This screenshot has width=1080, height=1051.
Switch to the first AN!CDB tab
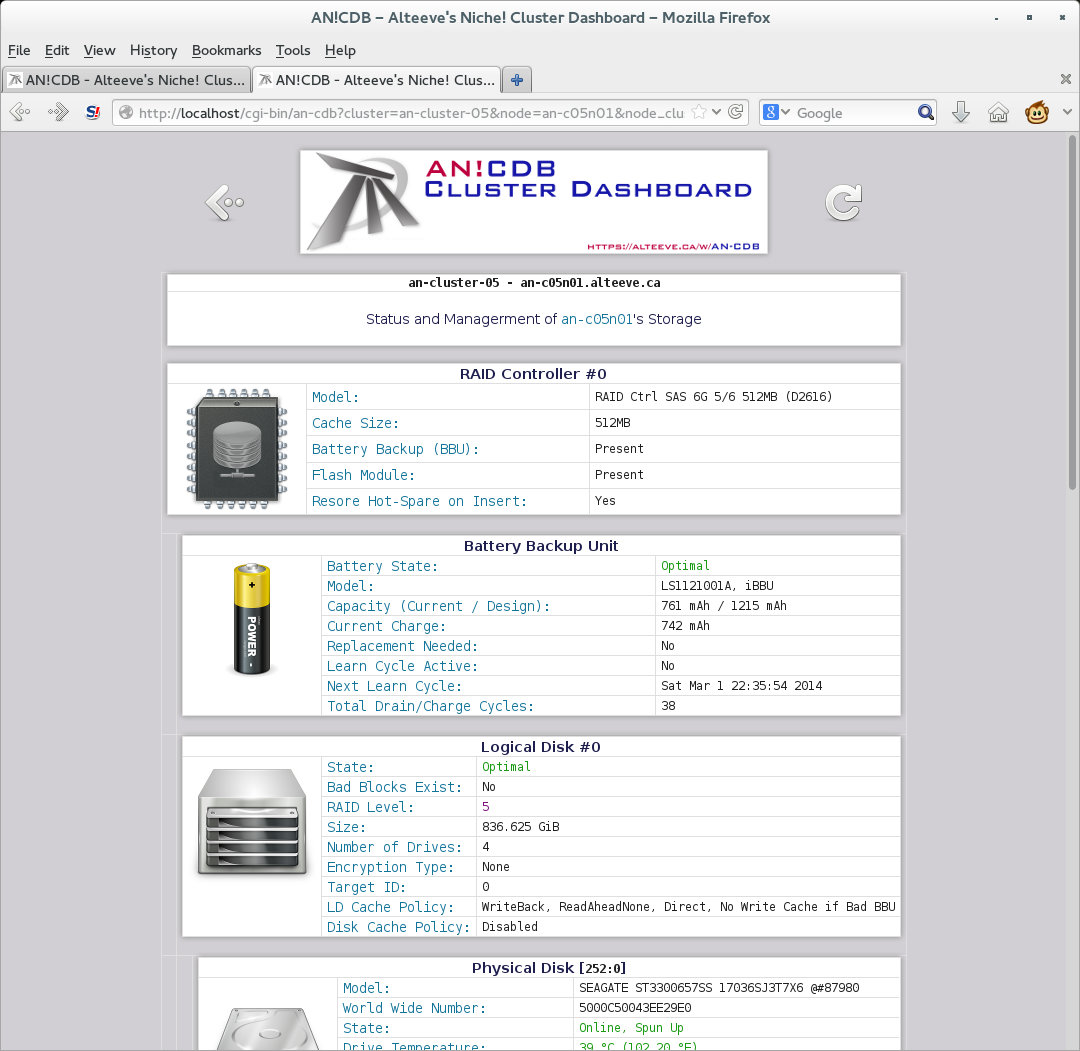(x=127, y=80)
